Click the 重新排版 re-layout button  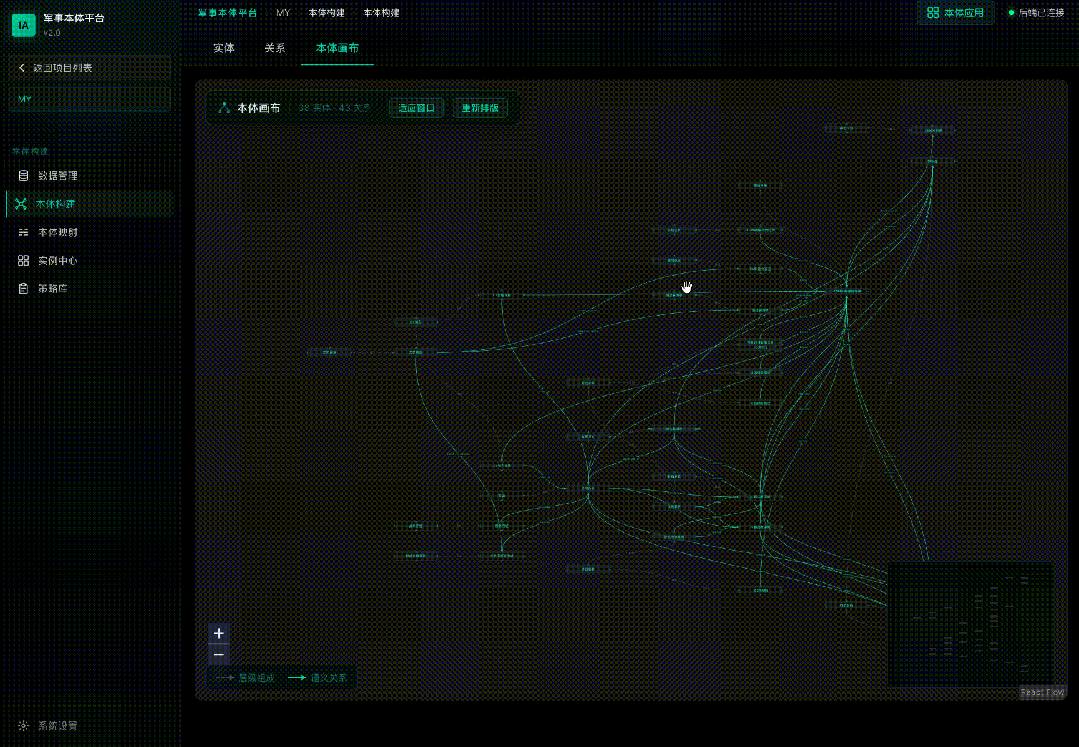point(480,108)
